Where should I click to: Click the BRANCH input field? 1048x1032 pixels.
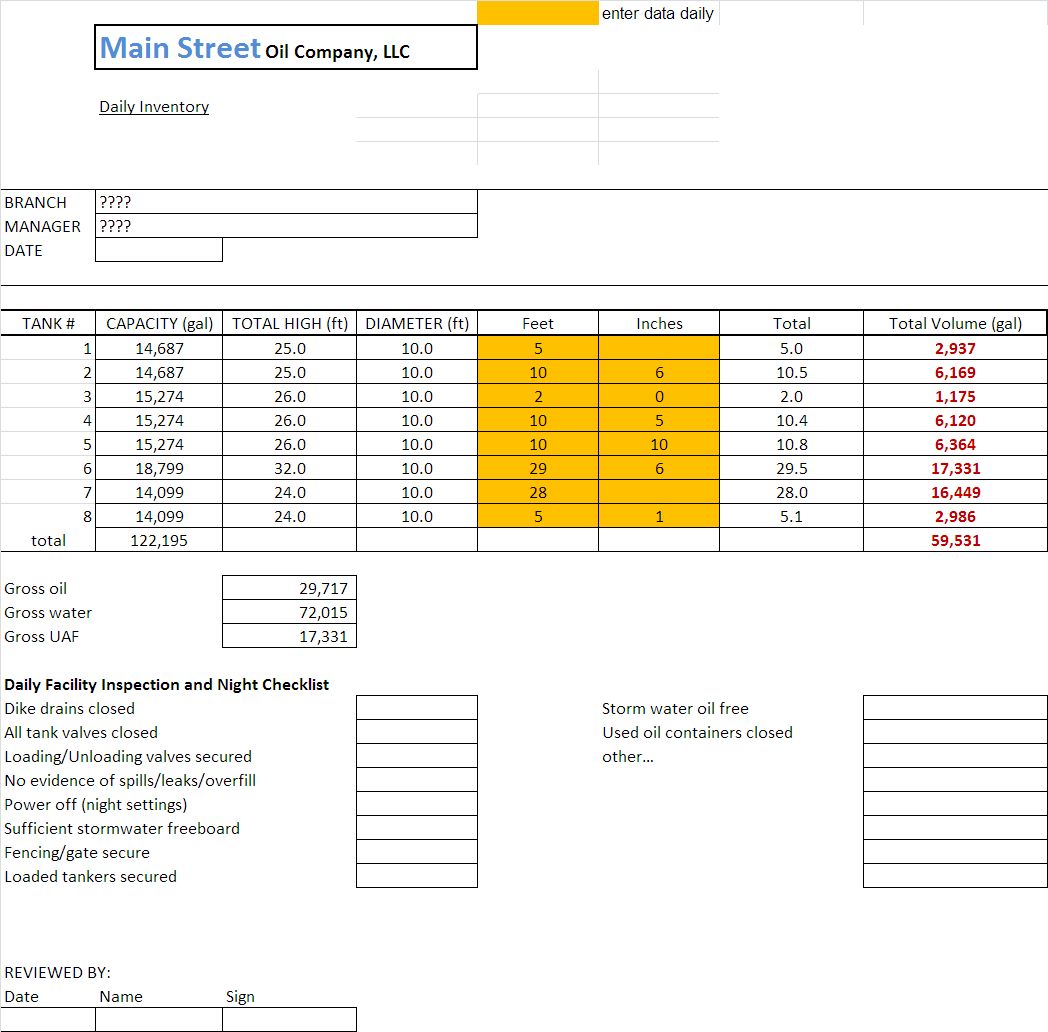coord(286,202)
